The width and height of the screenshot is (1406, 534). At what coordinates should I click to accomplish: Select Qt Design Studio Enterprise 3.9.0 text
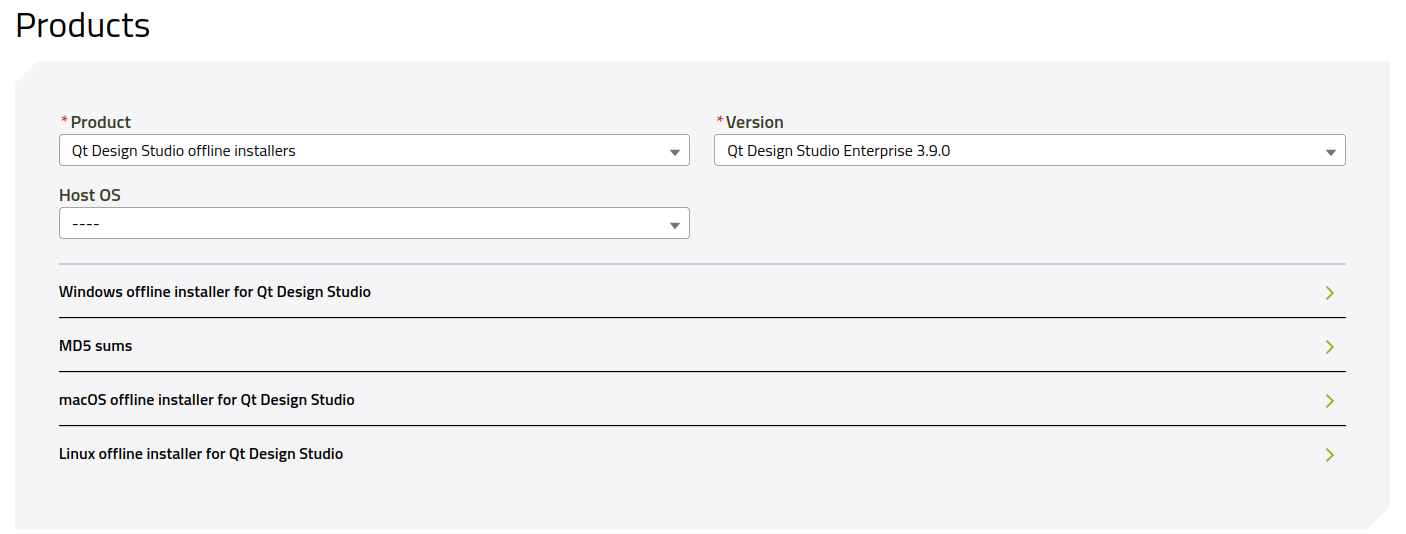pos(838,151)
